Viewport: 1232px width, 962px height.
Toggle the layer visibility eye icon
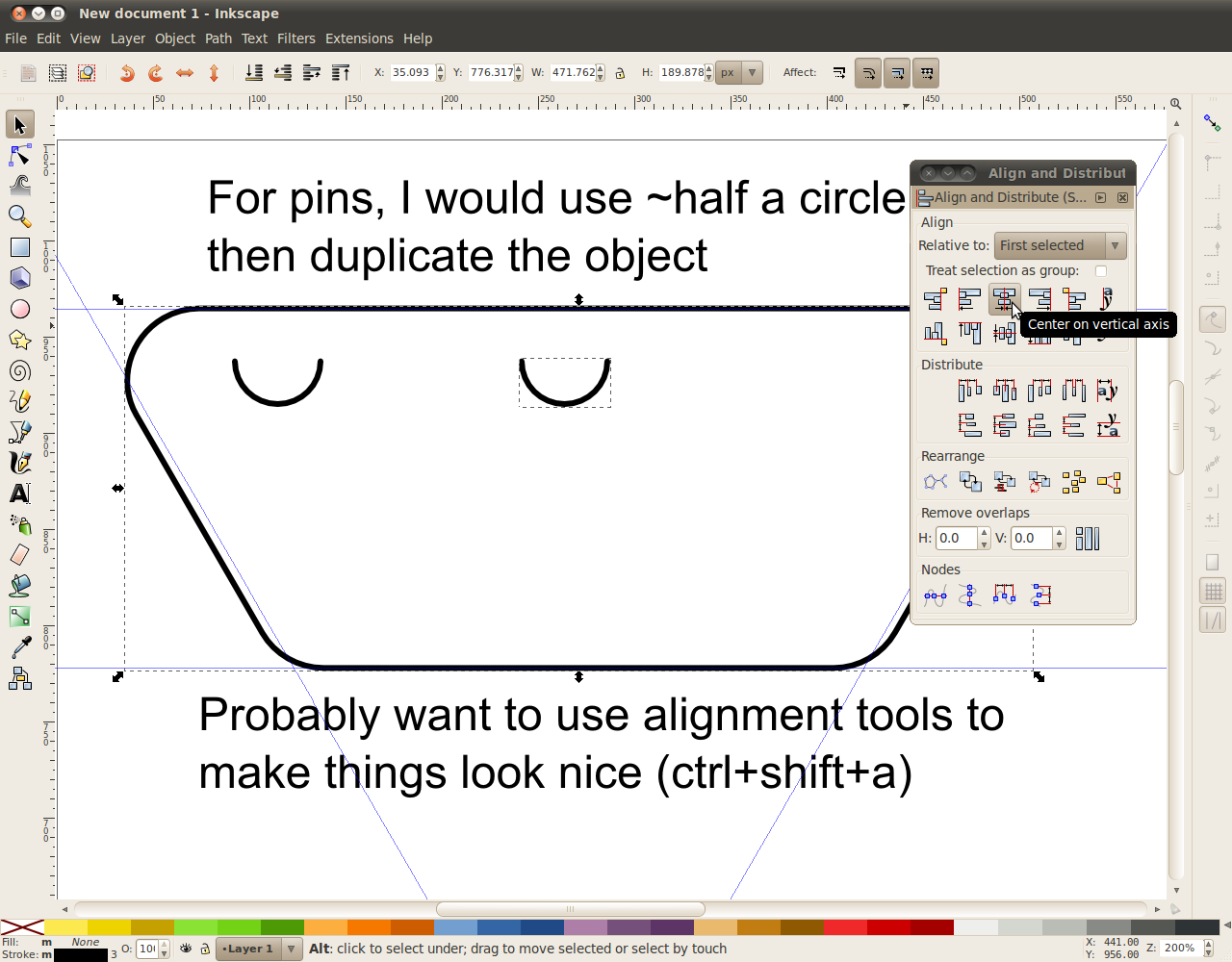point(186,949)
